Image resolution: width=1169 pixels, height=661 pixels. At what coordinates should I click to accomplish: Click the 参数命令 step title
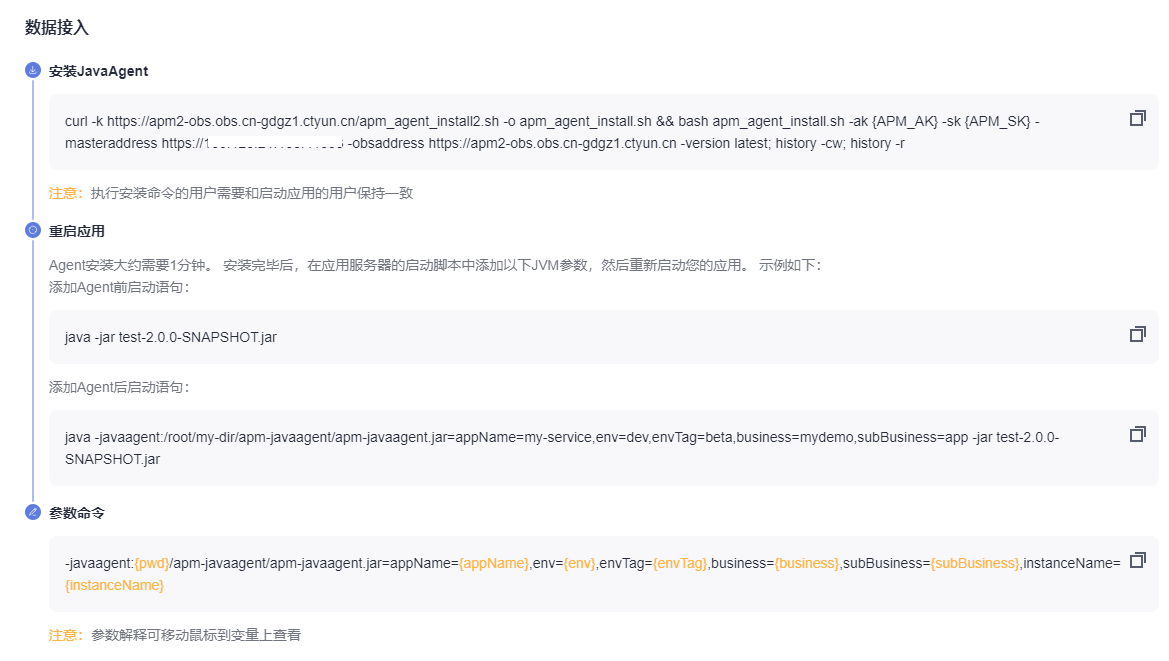pos(77,512)
